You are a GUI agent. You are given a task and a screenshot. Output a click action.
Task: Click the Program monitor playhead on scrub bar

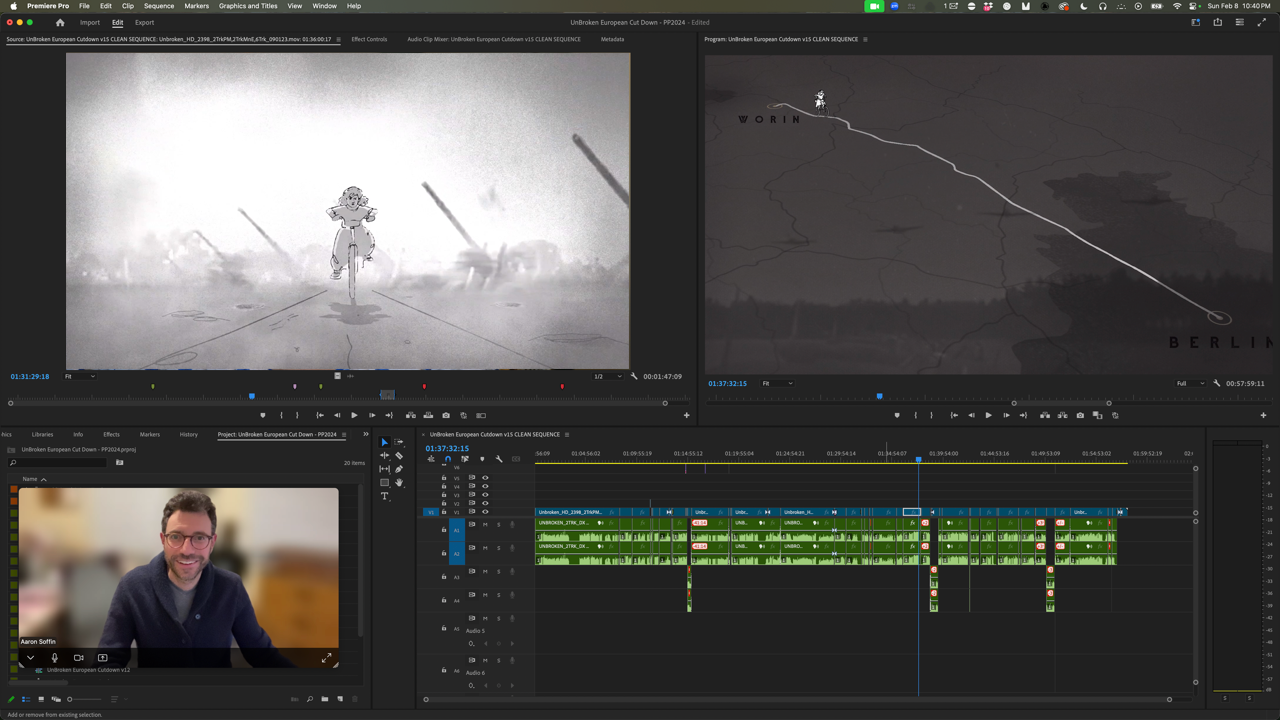coord(880,396)
